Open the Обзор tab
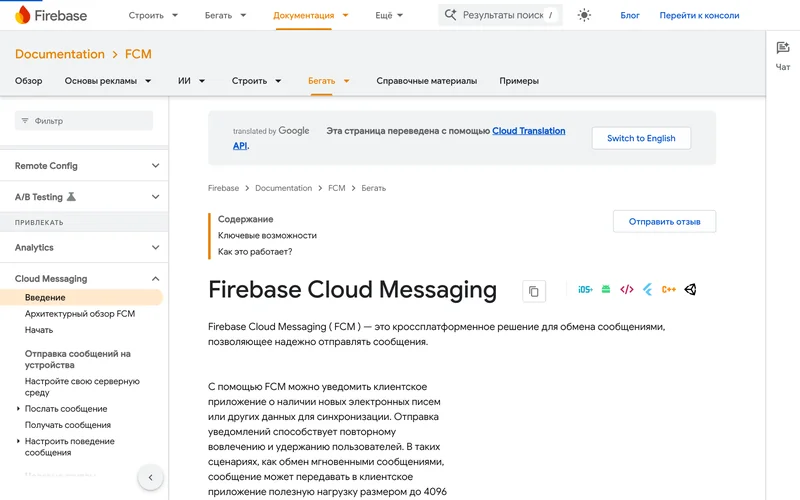800x500 pixels. coord(29,81)
